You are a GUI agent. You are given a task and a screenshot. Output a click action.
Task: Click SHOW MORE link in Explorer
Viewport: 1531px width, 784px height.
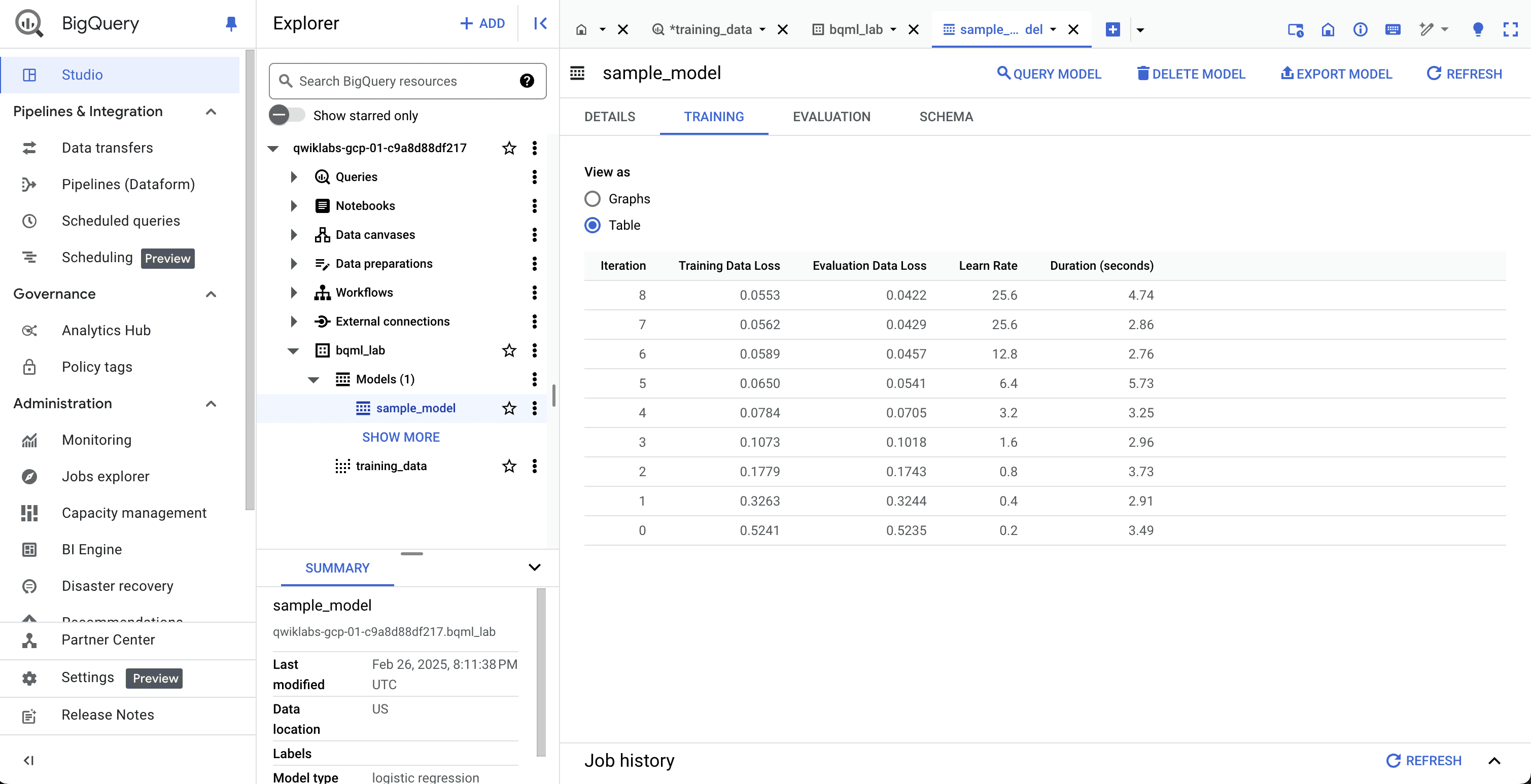401,437
